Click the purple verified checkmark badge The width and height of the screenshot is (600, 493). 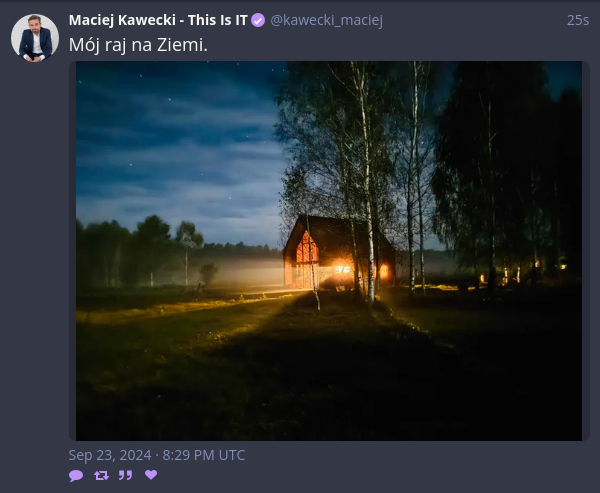click(258, 20)
